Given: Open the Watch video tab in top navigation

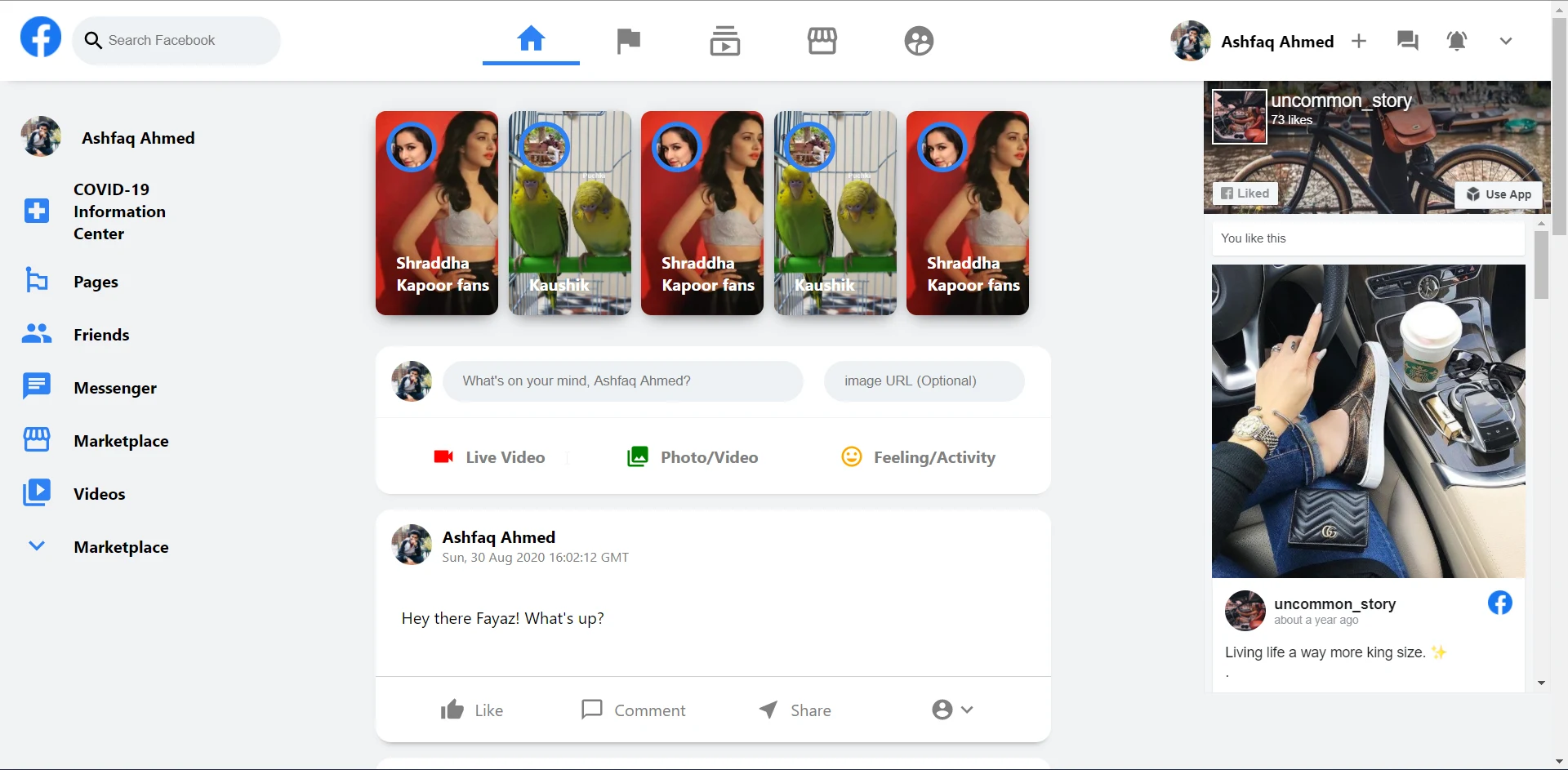Looking at the screenshot, I should (x=725, y=41).
